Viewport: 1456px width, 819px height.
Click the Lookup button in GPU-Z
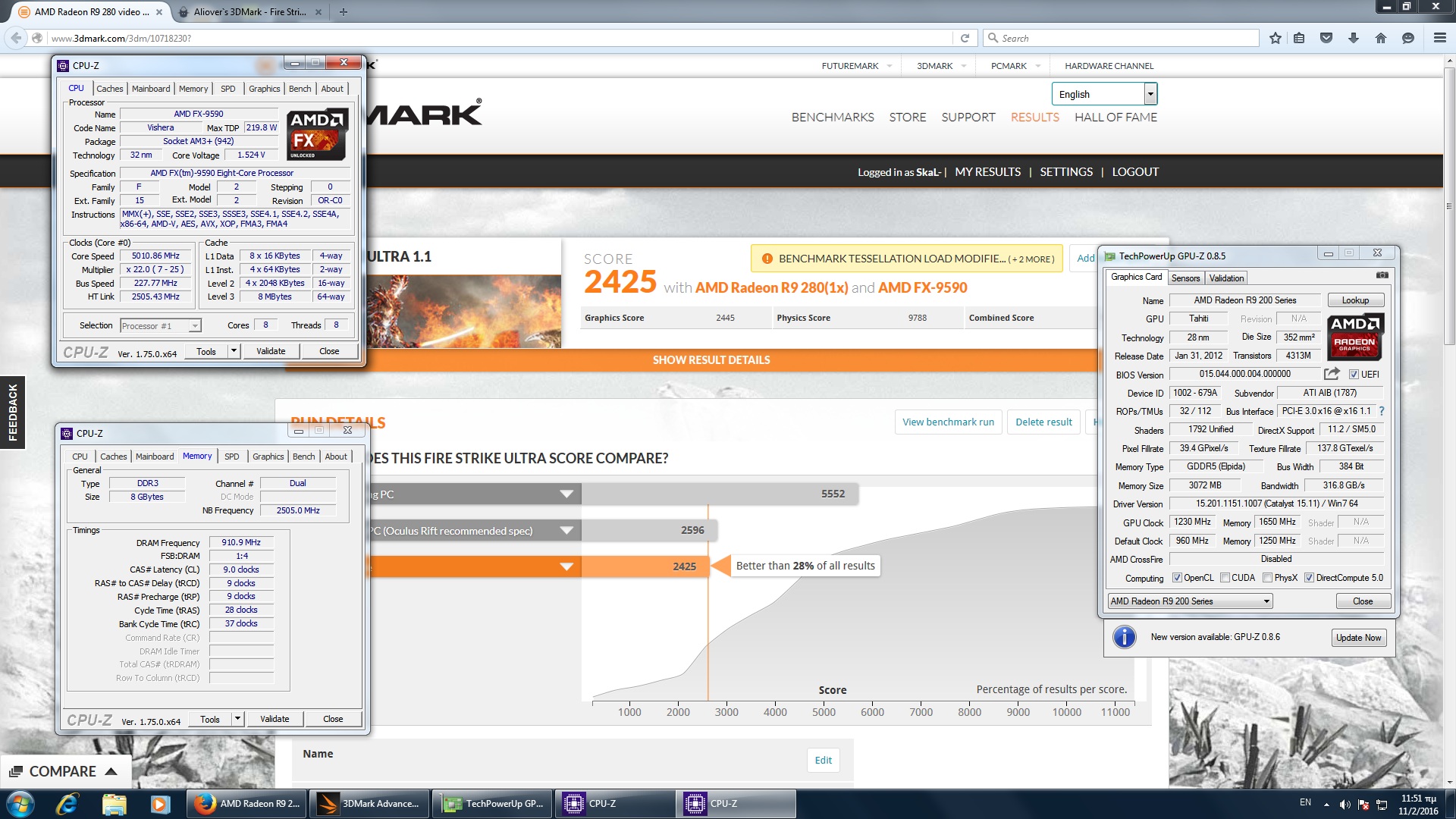point(1355,300)
